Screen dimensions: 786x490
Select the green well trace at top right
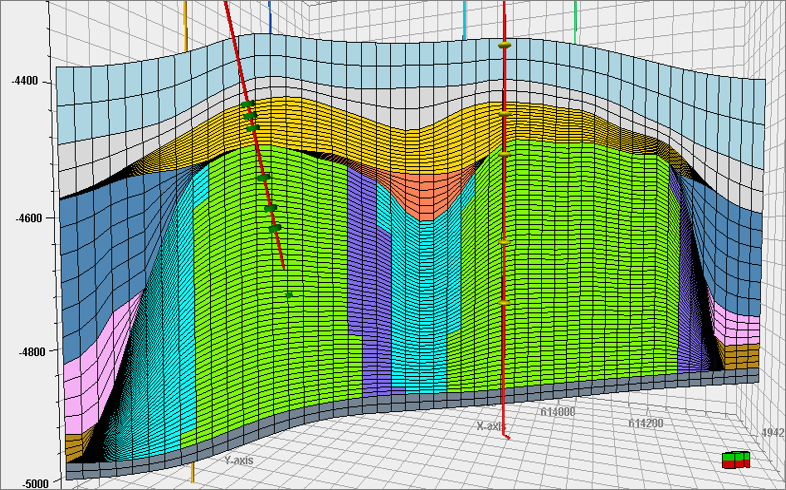point(576,18)
